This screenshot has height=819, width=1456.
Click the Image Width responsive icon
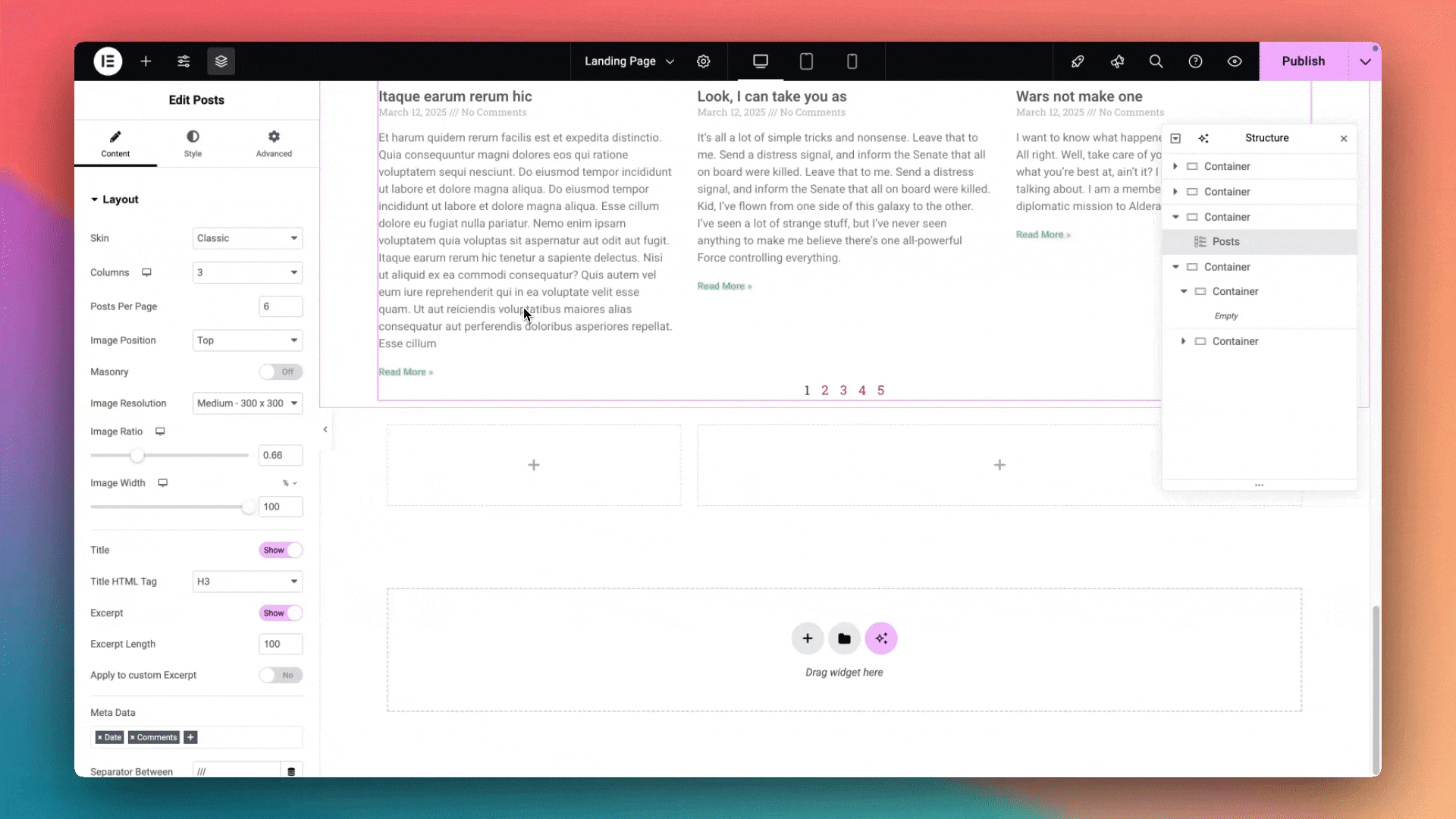[x=162, y=483]
